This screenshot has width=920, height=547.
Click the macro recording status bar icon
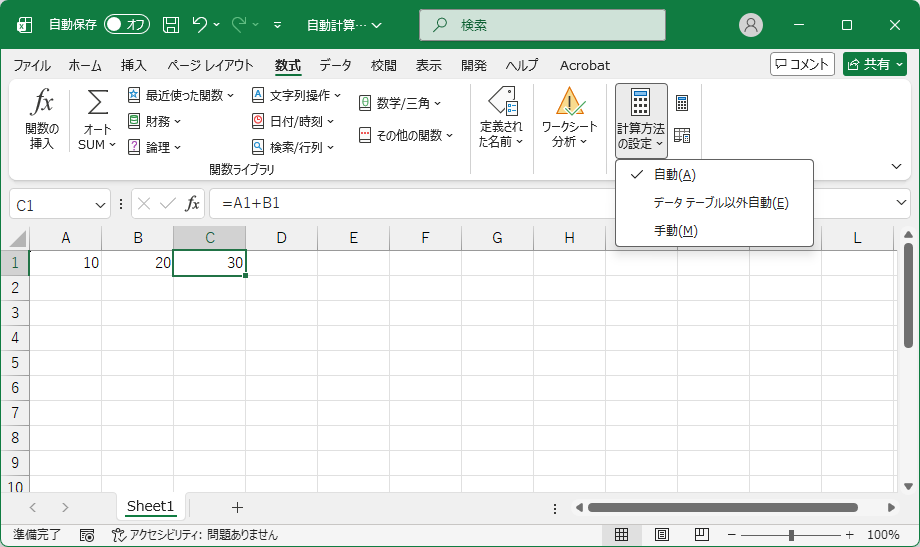[x=87, y=535]
